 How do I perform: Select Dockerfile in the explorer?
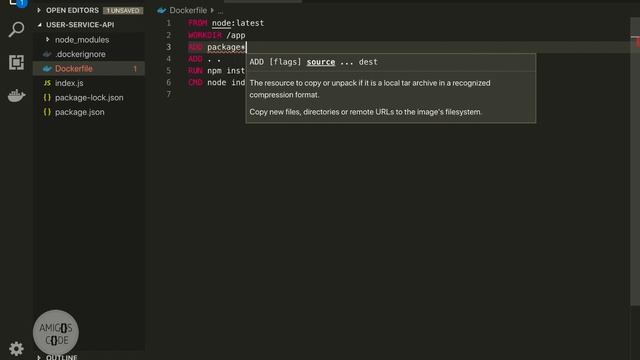click(x=74, y=69)
